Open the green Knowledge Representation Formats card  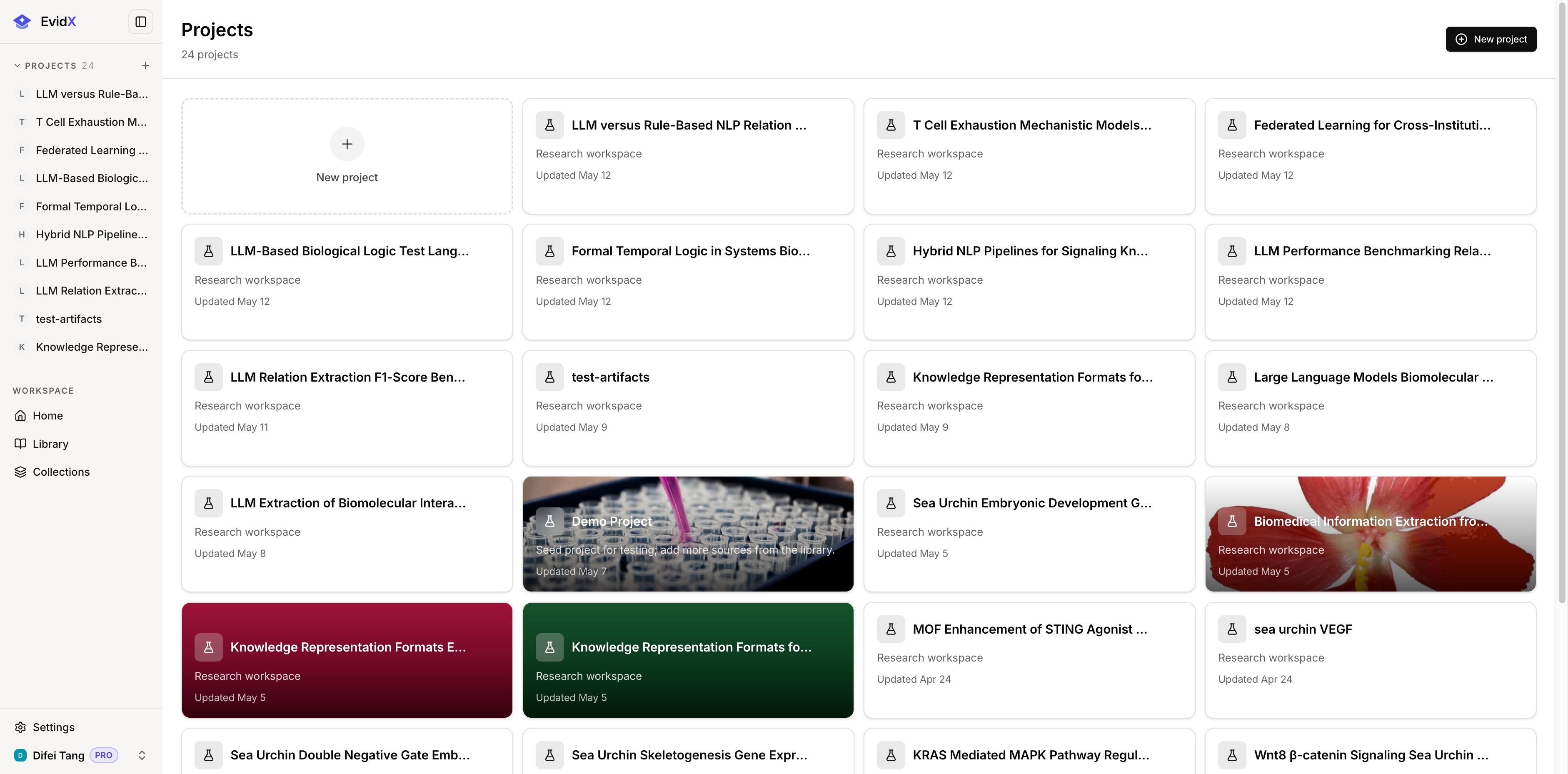point(688,660)
